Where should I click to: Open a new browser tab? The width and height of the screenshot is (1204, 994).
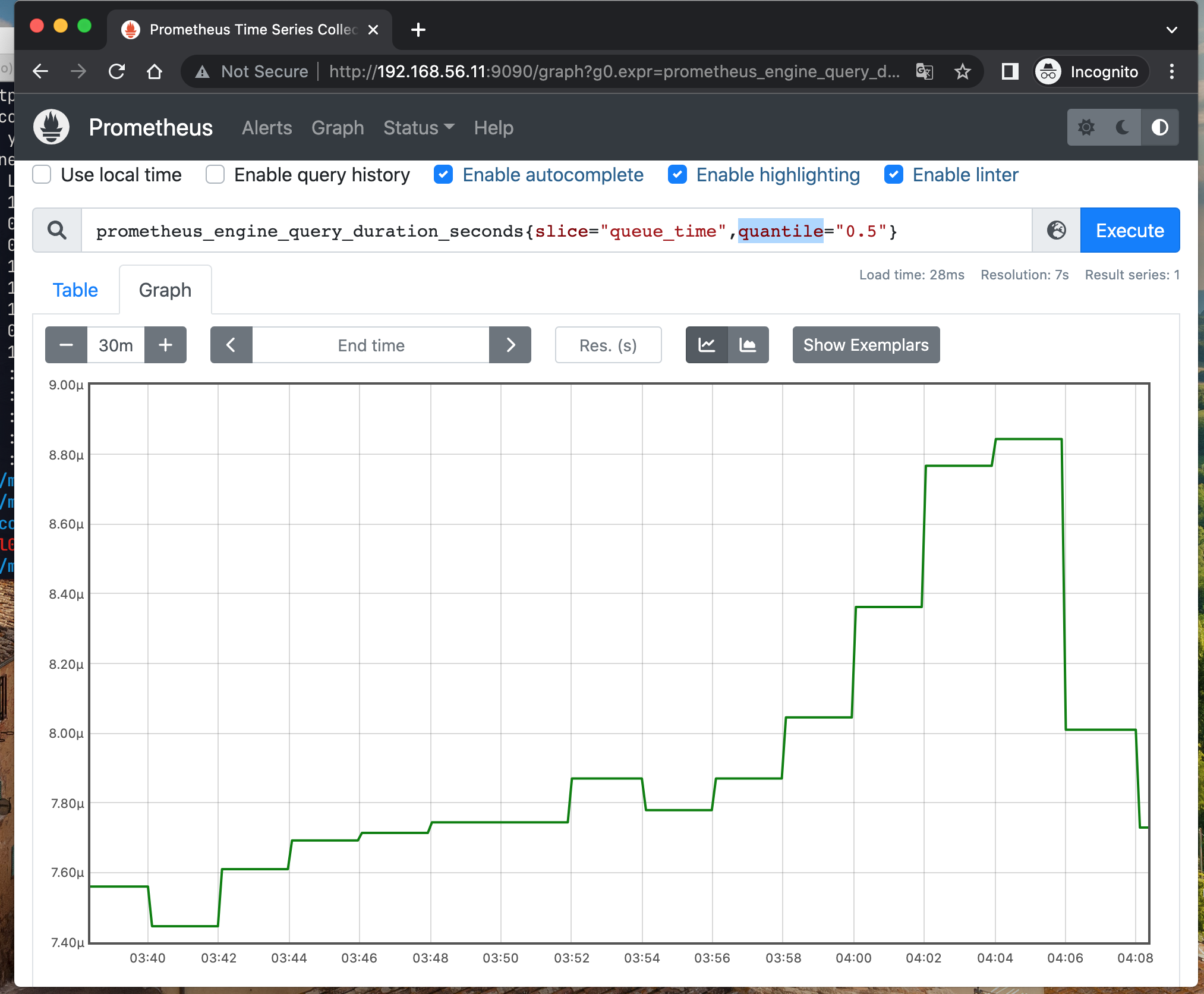418,30
